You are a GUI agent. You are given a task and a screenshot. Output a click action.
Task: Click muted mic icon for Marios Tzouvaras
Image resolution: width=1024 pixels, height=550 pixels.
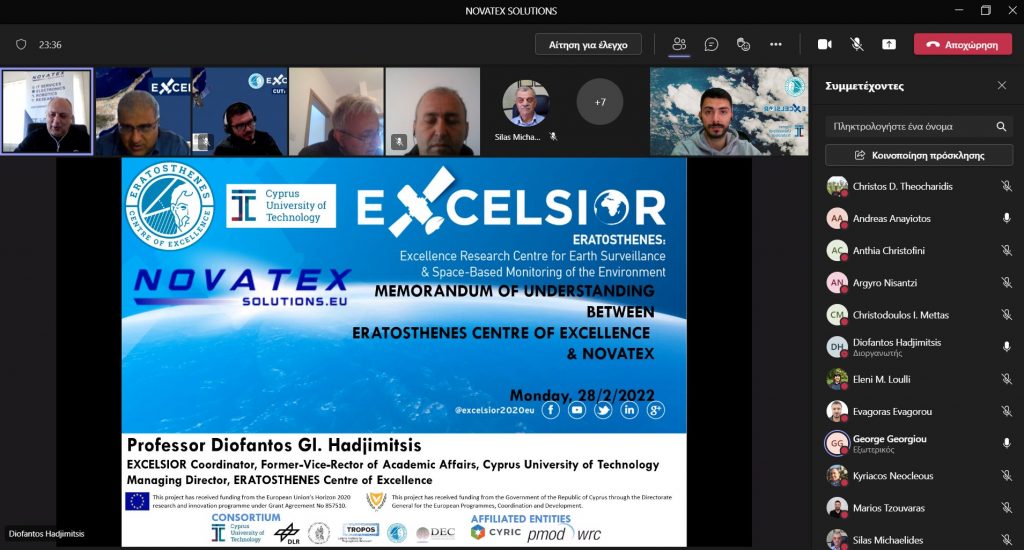coord(1006,508)
